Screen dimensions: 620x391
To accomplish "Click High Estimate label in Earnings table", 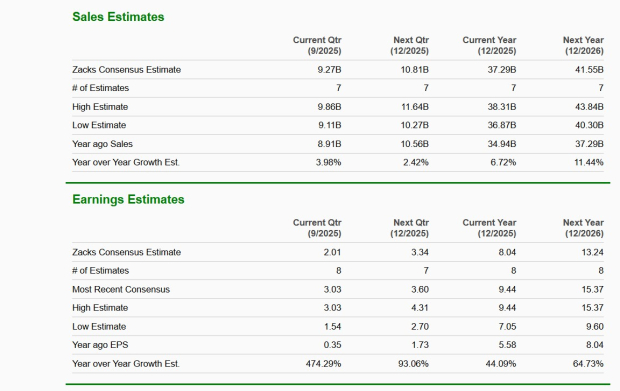I will pyautogui.click(x=100, y=308).
